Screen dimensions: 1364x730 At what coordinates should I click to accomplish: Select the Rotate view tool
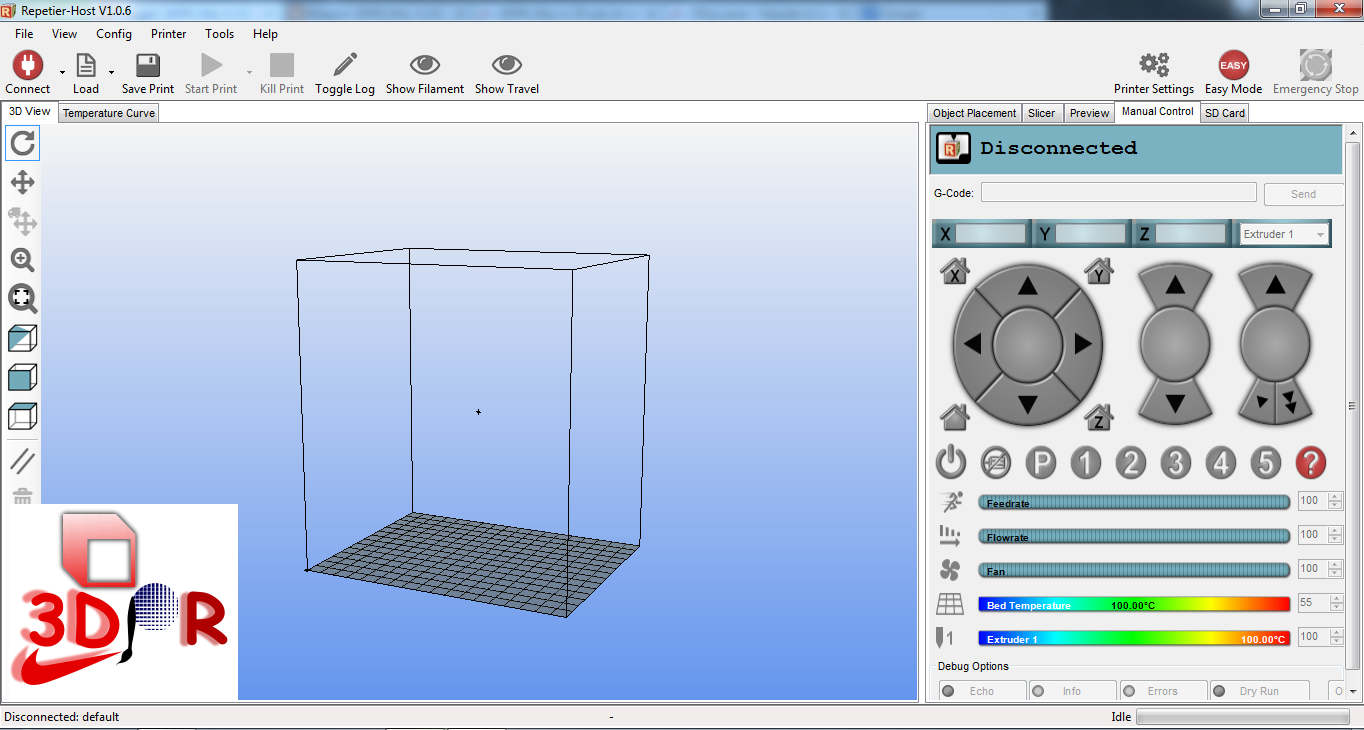point(21,143)
